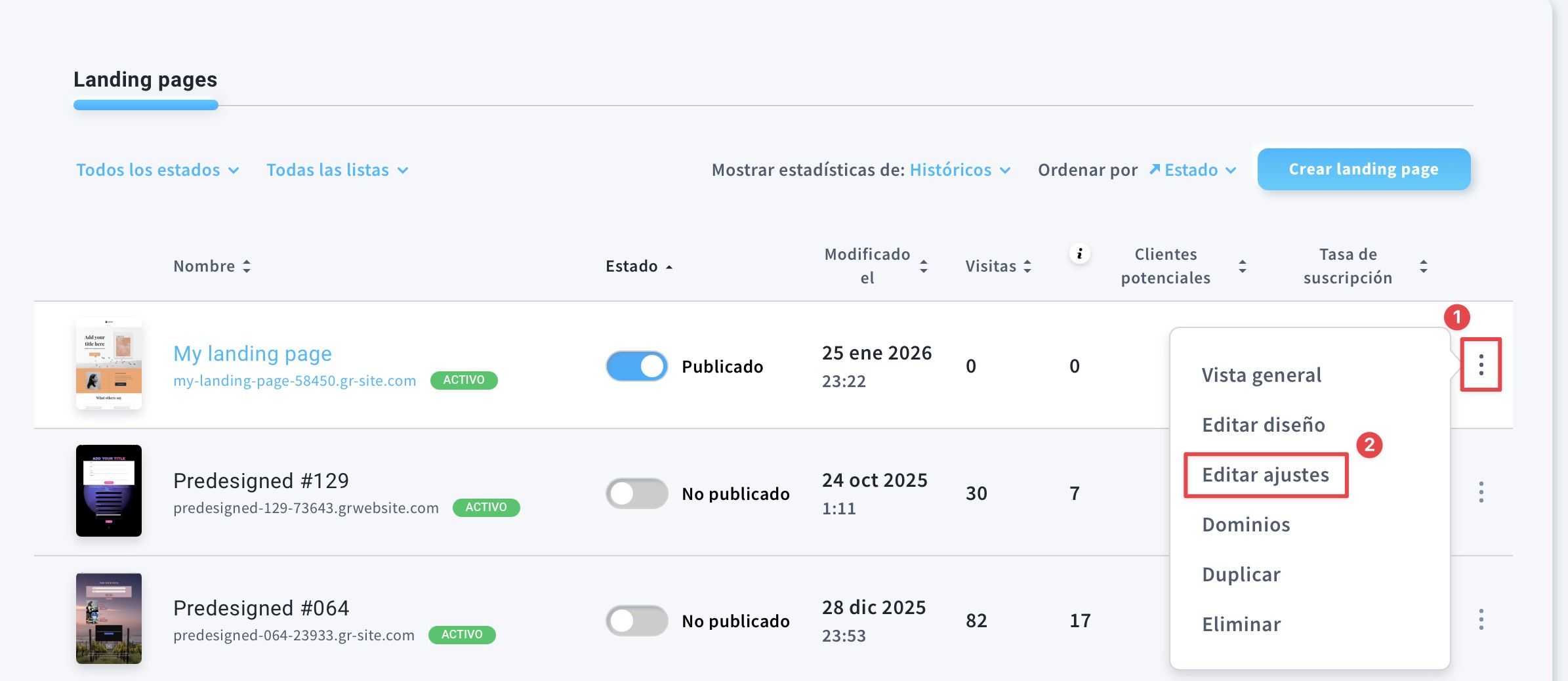Click Crear landing page button
The image size is (1568, 681).
(x=1363, y=169)
